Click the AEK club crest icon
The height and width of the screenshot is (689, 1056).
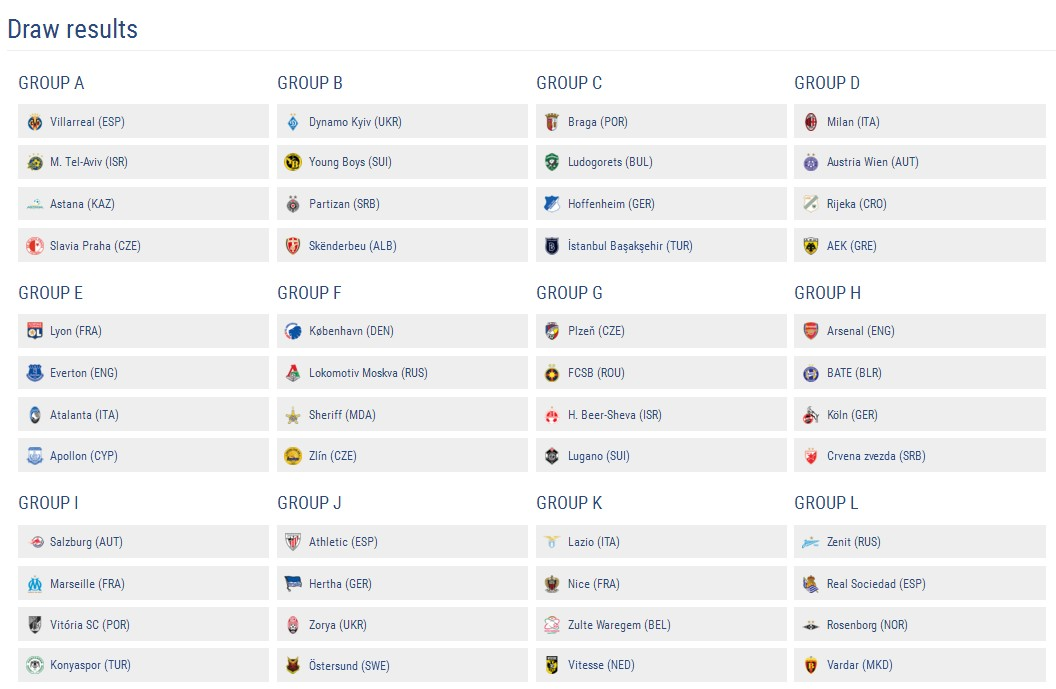click(x=811, y=246)
